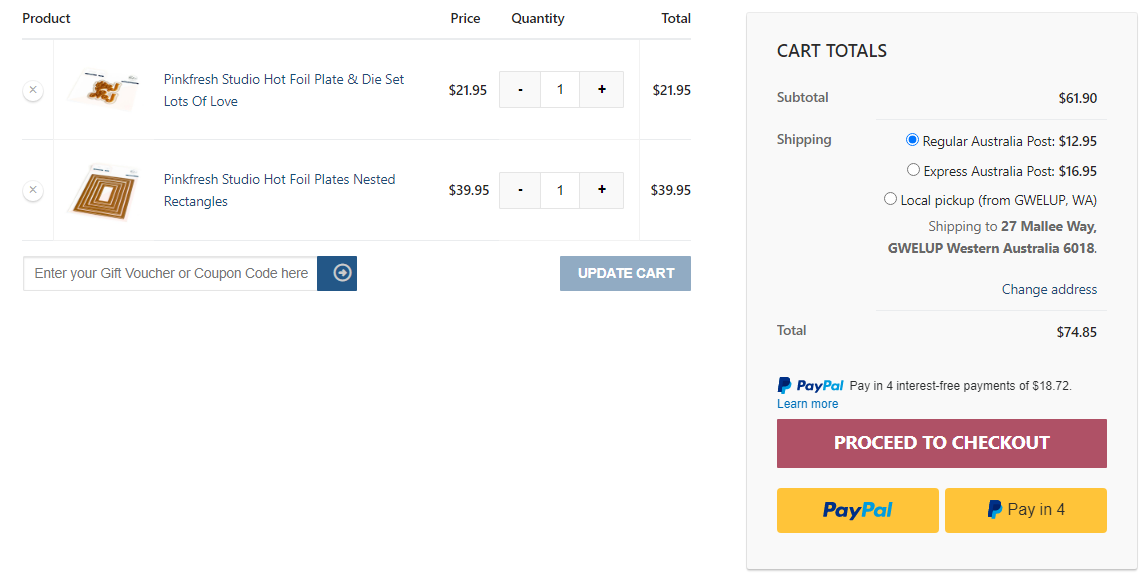This screenshot has width=1148, height=578.
Task: Open the Nested Rectangles product page
Action: pos(278,190)
